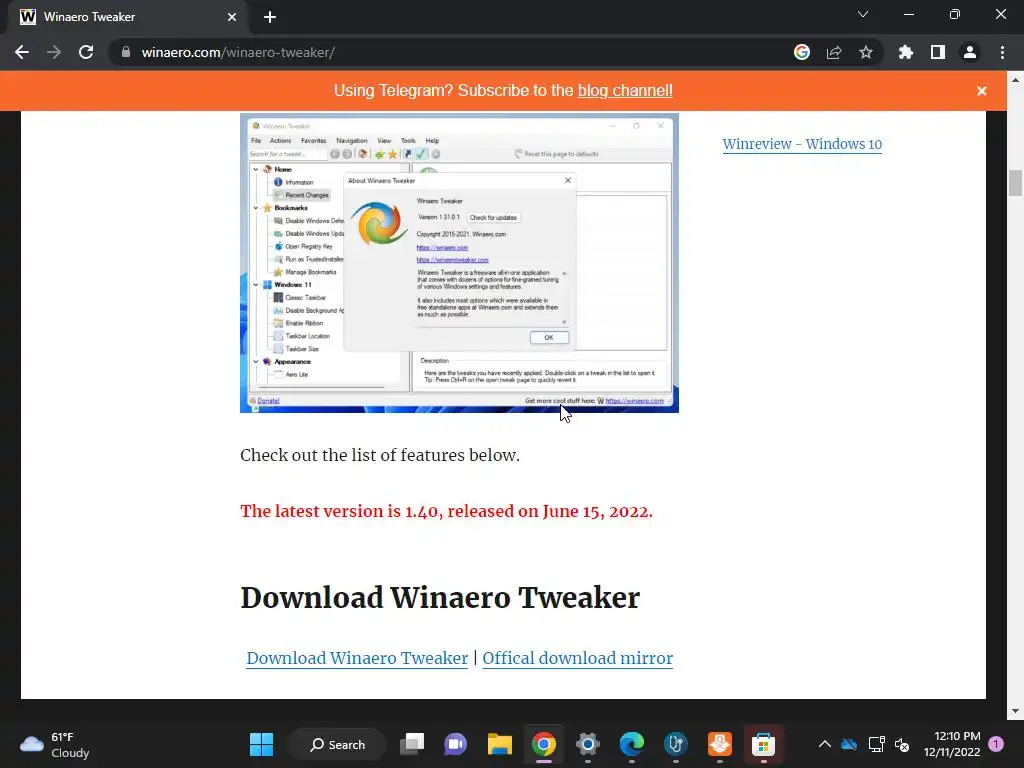The width and height of the screenshot is (1024, 768).
Task: Reload the Winaero Tweaker page
Action: click(86, 52)
